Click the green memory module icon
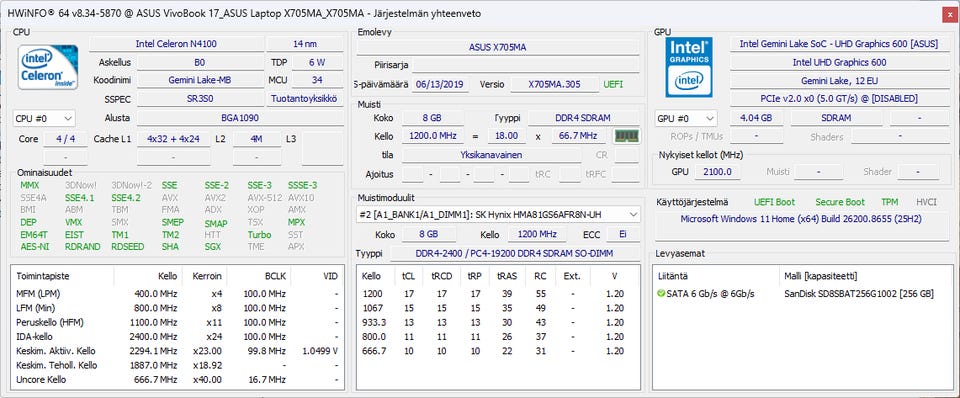 (626, 136)
